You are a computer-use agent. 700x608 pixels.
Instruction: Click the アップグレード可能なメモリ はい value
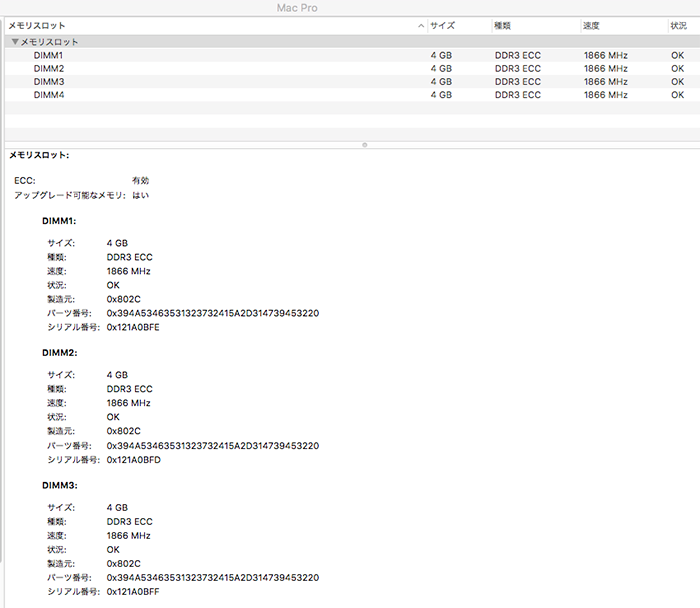[141, 195]
